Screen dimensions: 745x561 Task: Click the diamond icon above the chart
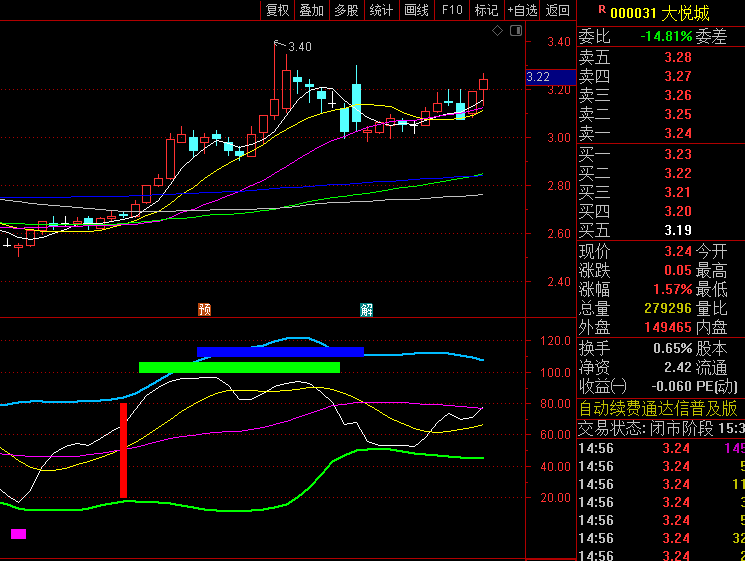tap(498, 32)
